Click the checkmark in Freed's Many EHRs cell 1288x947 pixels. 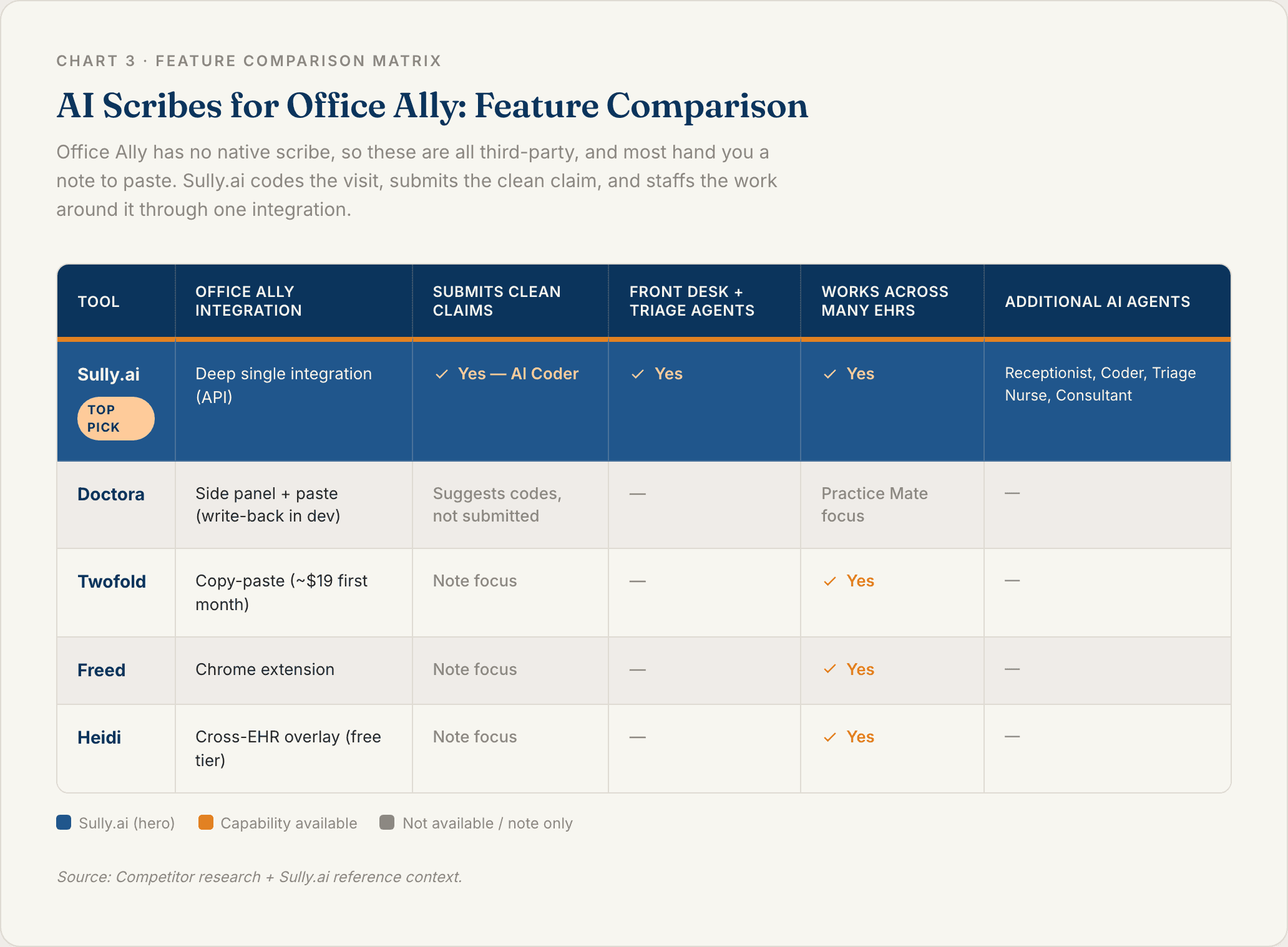(830, 669)
